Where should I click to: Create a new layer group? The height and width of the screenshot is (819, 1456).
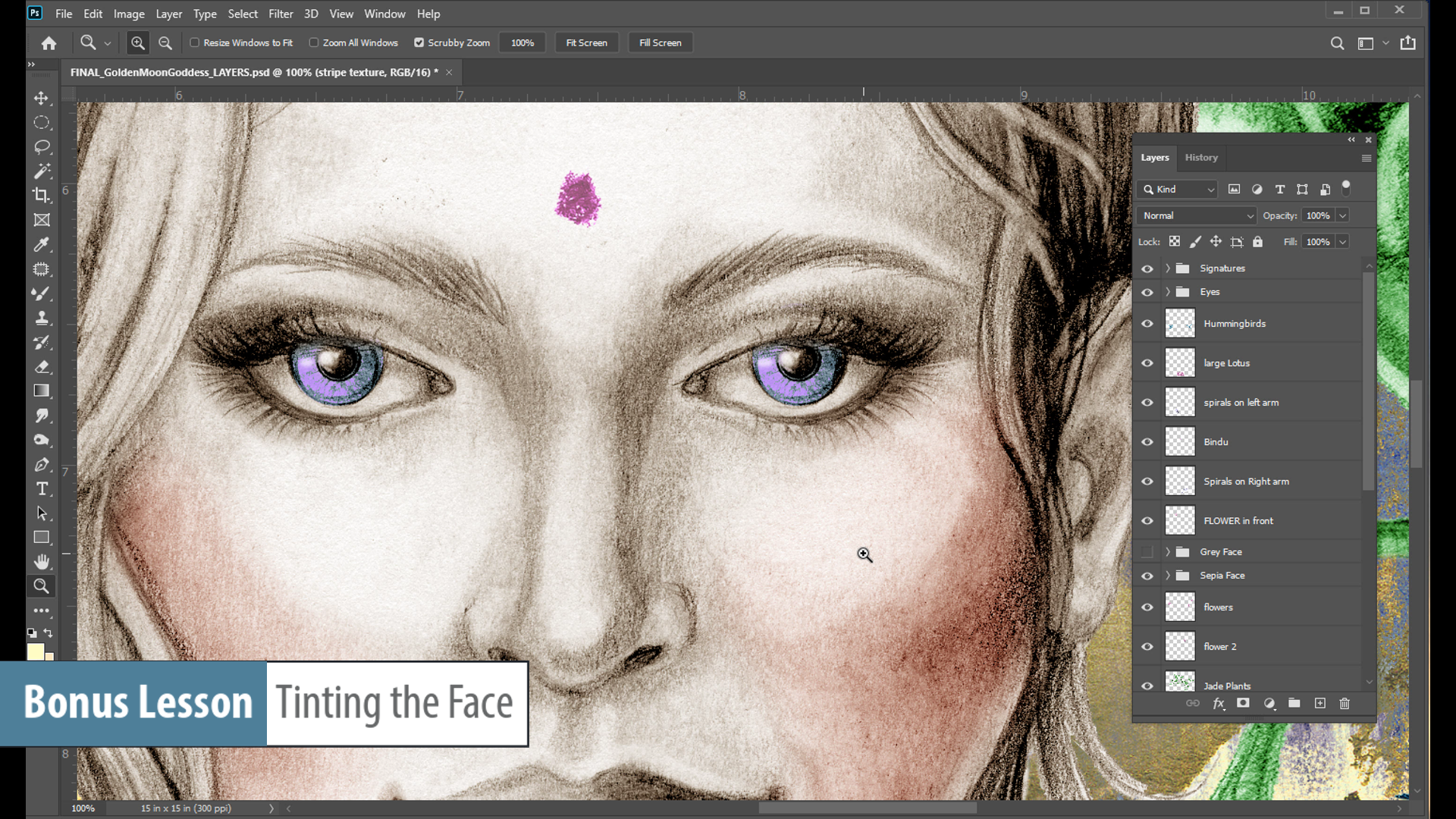tap(1294, 704)
